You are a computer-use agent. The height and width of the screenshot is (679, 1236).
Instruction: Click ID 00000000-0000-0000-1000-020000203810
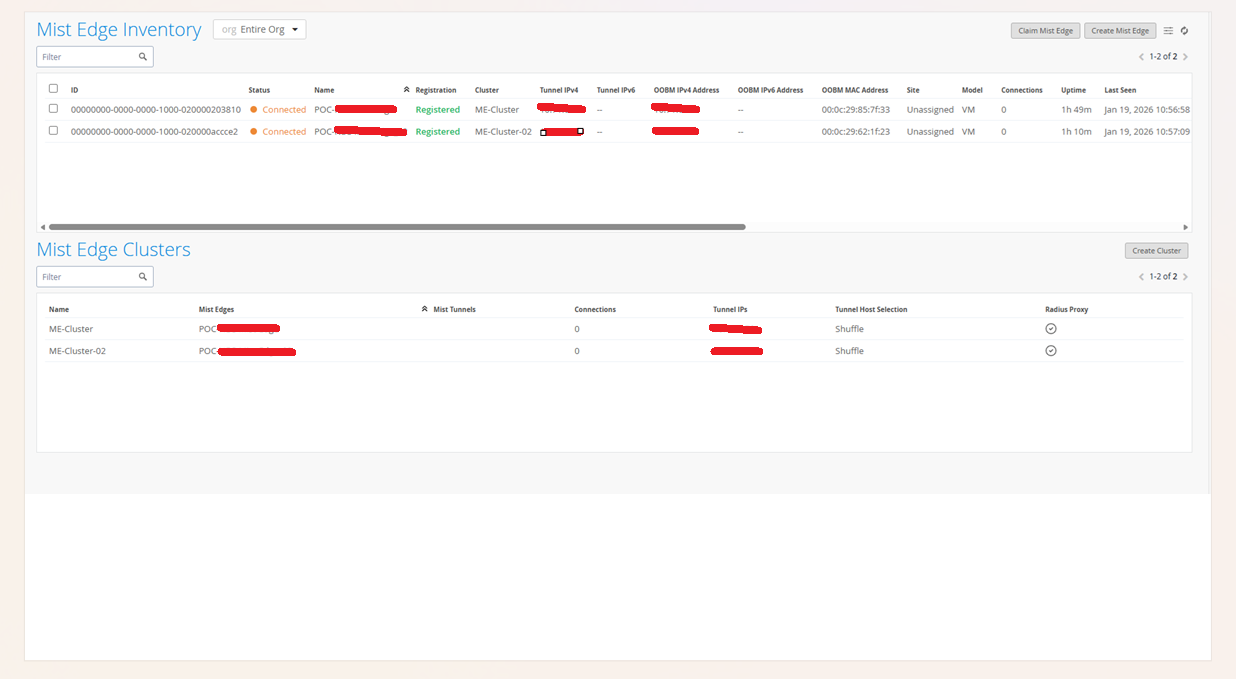tap(156, 110)
